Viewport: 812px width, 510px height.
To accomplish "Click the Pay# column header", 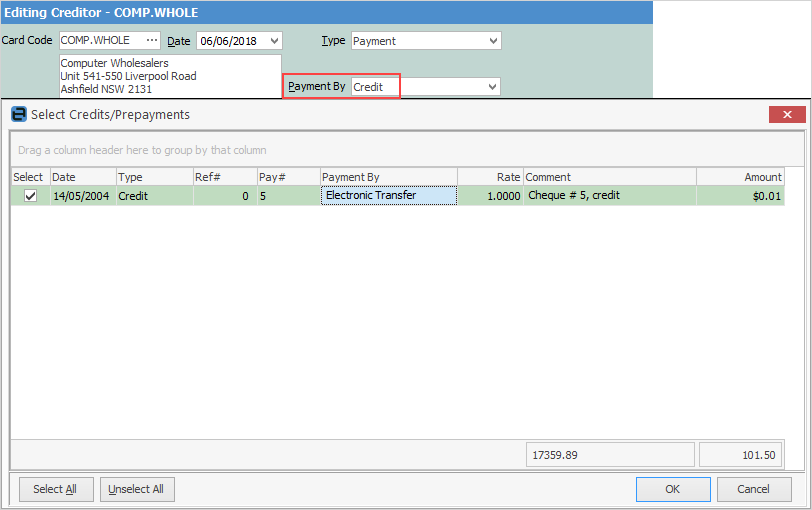I will coord(288,177).
